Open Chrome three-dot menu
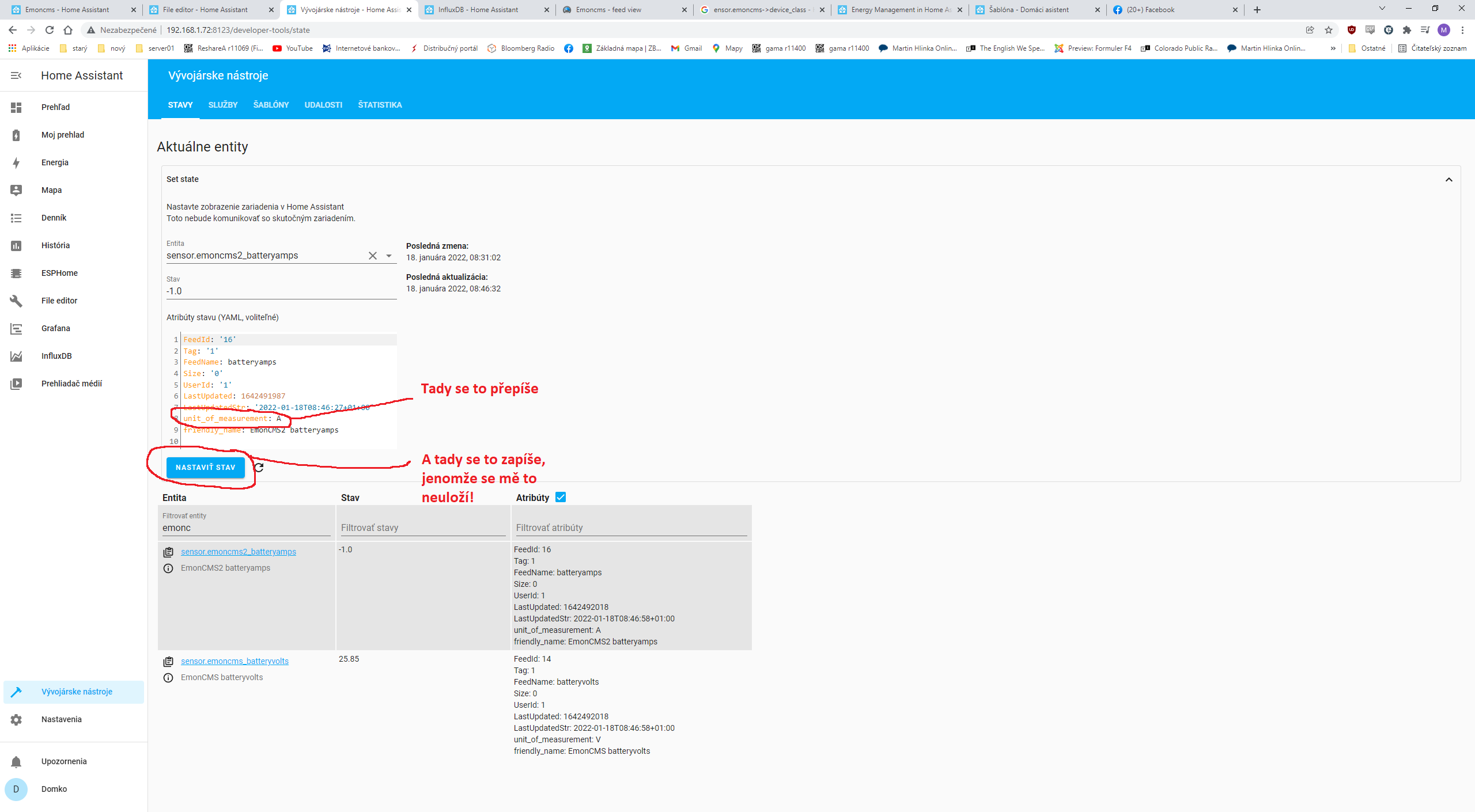This screenshot has height=812, width=1475. point(1462,30)
